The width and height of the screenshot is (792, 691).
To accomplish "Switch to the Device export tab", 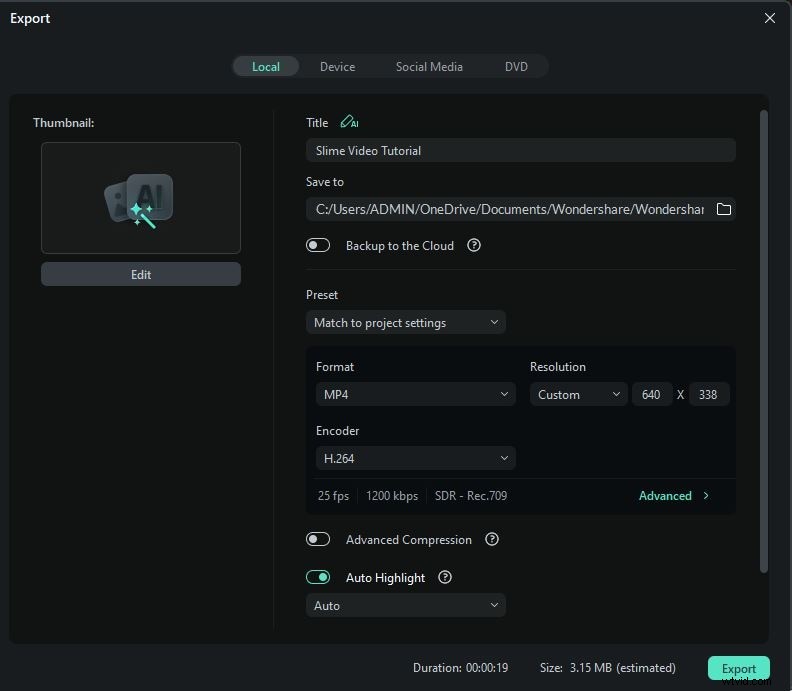I will (337, 67).
